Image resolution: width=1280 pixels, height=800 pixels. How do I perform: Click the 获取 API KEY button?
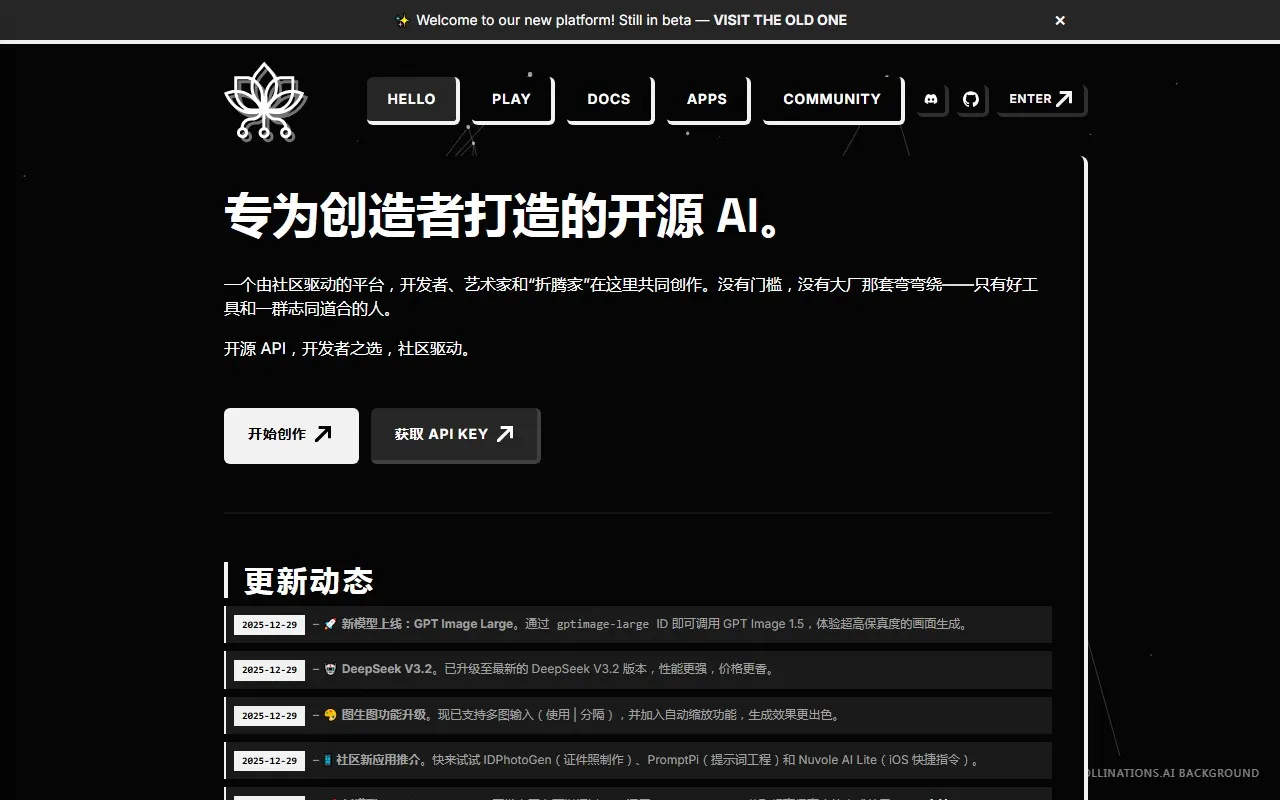pos(454,435)
